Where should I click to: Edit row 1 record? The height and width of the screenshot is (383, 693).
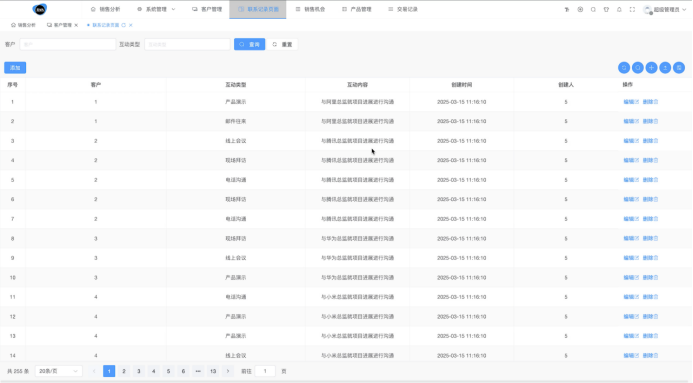(631, 102)
